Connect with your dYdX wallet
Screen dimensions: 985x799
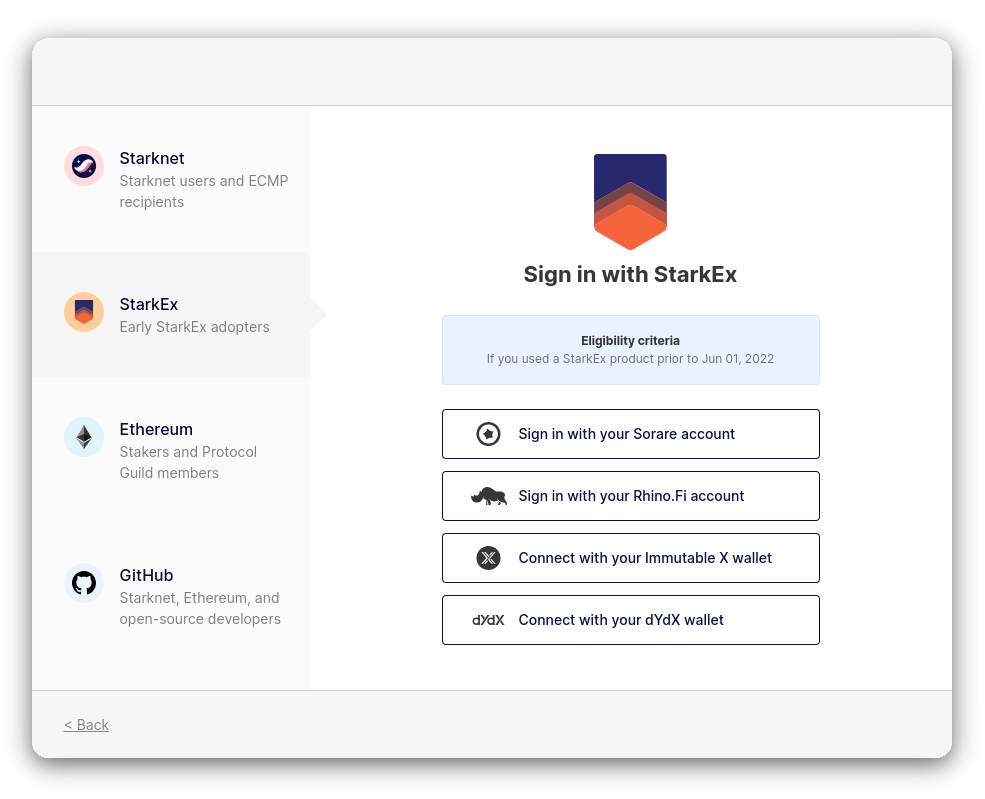[631, 620]
